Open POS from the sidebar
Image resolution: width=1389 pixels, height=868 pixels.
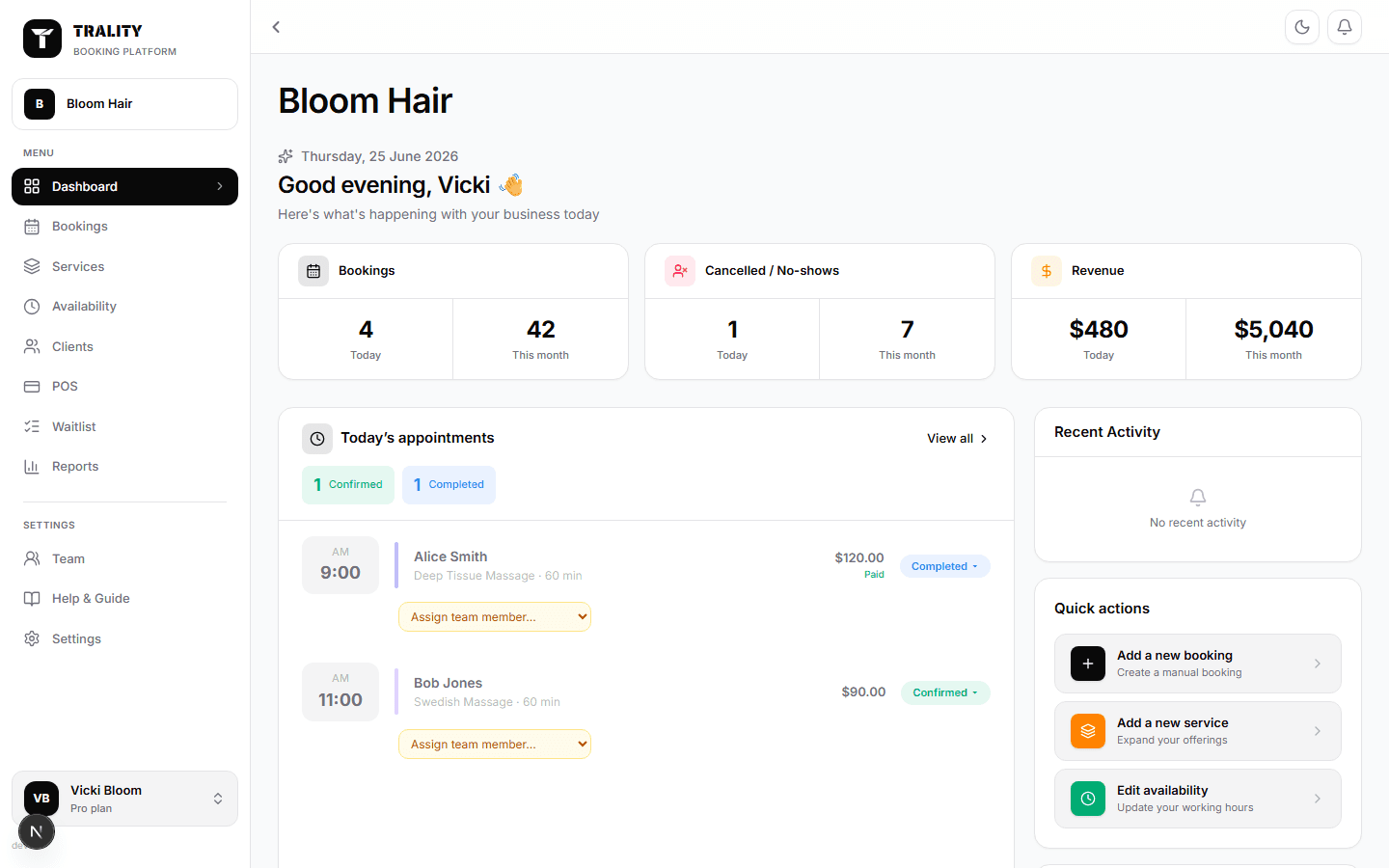124,387
